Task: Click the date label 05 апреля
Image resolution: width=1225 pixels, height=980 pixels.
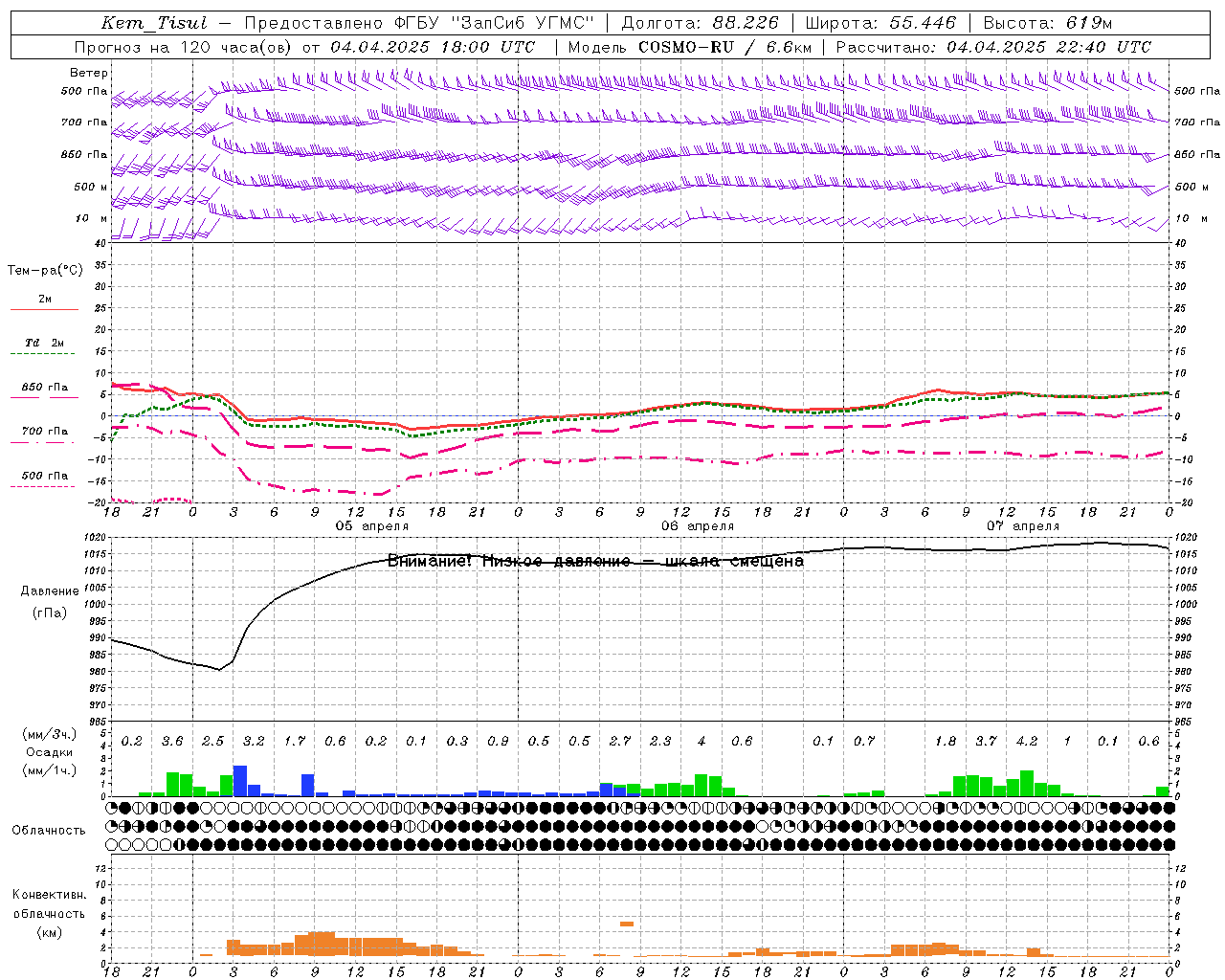Action: point(371,526)
